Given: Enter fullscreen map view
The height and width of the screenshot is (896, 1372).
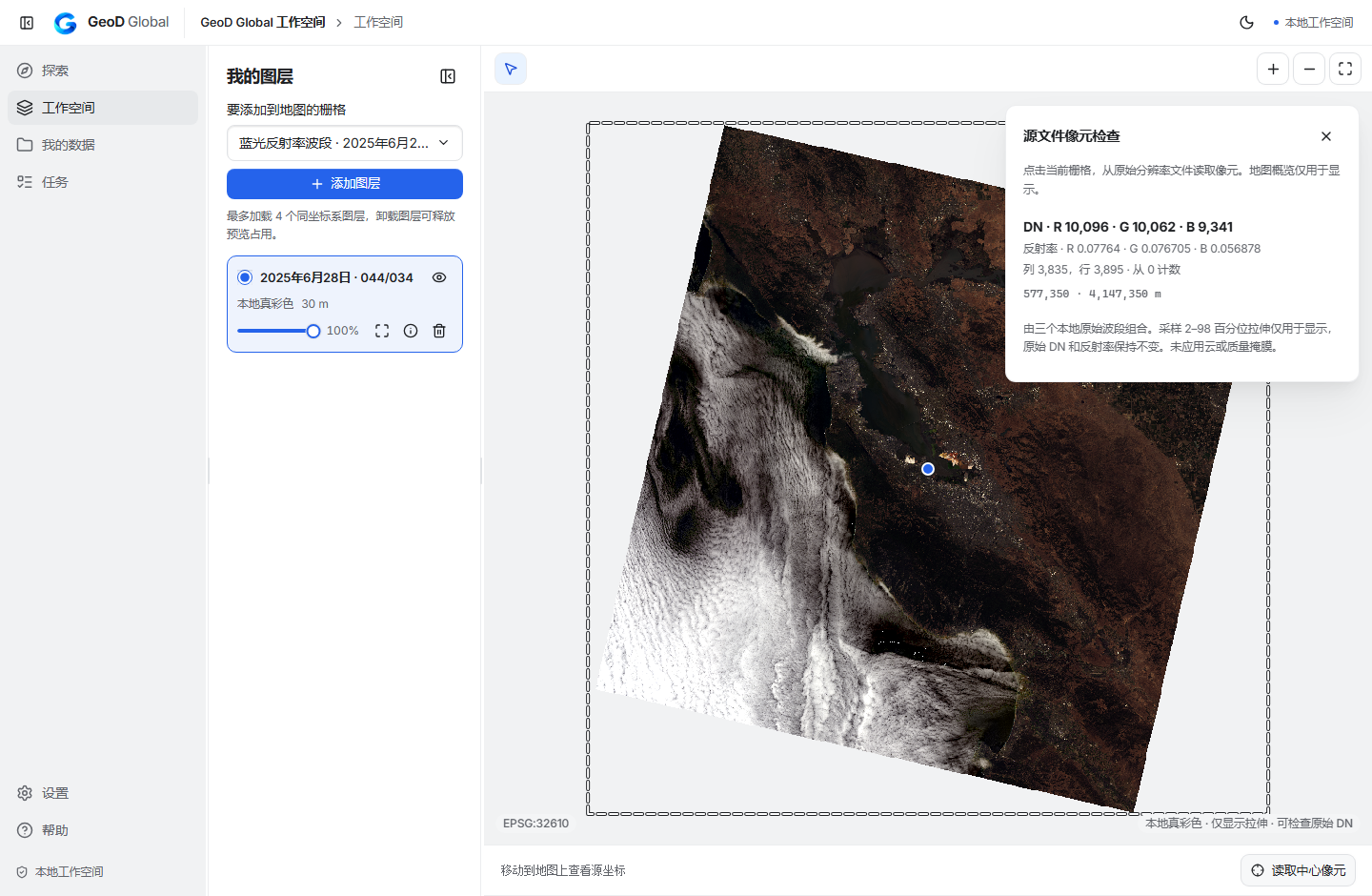Looking at the screenshot, I should (x=1345, y=69).
